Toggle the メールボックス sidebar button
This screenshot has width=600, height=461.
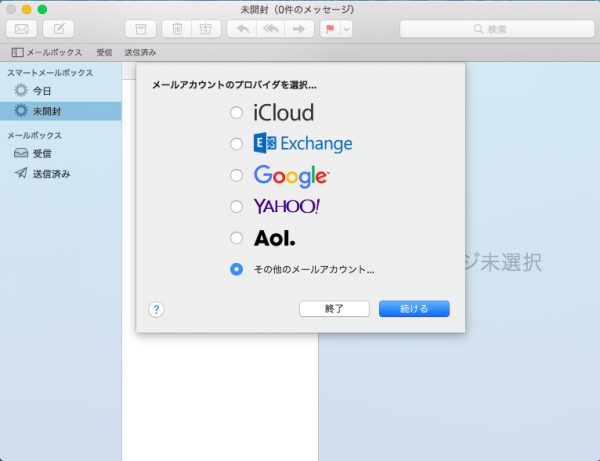pos(47,52)
